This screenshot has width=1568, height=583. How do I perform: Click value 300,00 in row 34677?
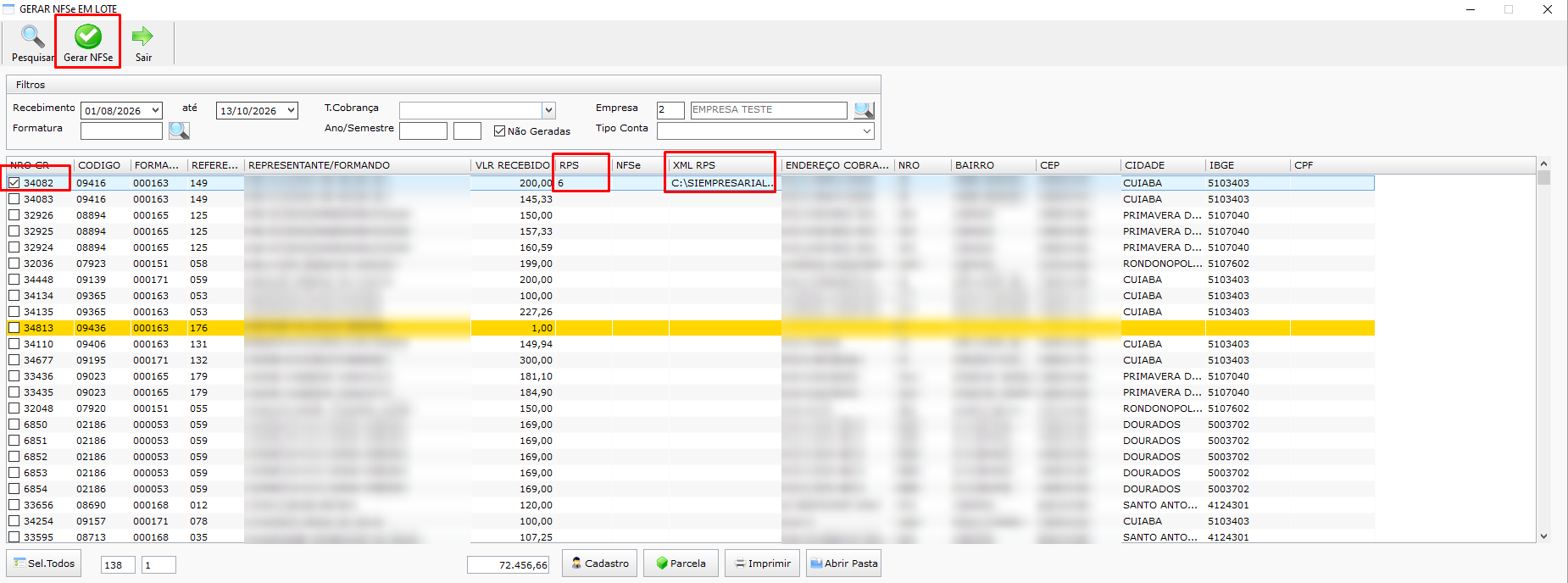pos(536,360)
